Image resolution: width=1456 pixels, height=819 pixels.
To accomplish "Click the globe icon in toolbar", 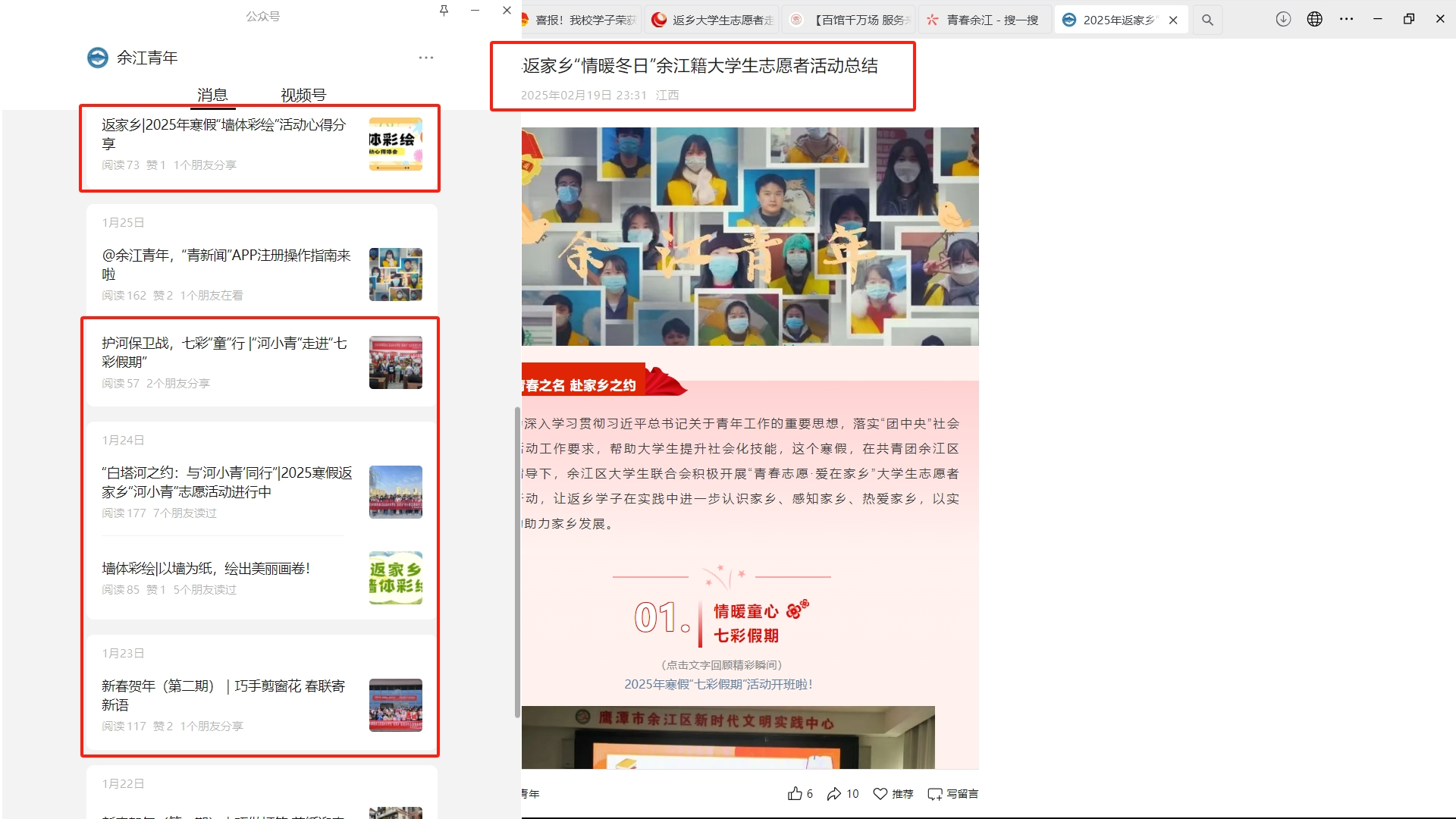I will (1314, 19).
